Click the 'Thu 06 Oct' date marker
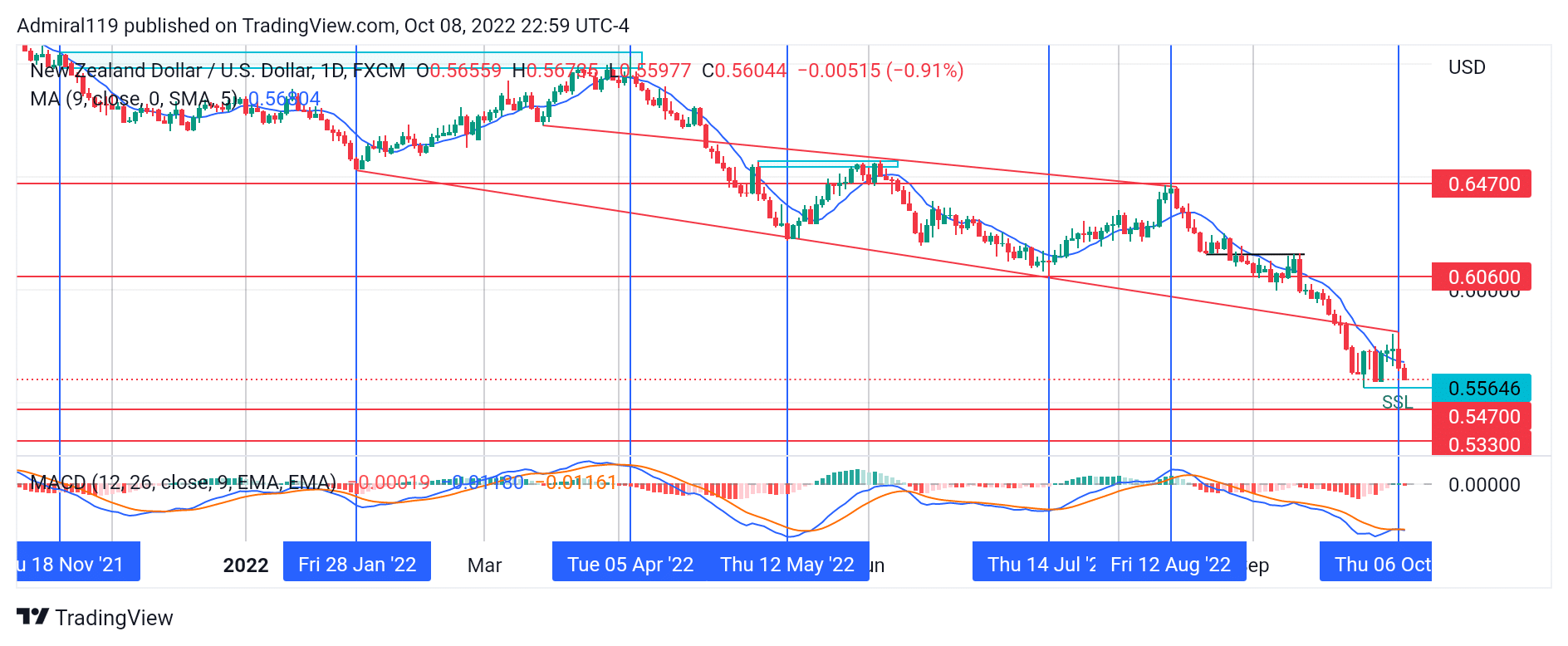Screen dimensions: 1568x646 [x=1376, y=565]
